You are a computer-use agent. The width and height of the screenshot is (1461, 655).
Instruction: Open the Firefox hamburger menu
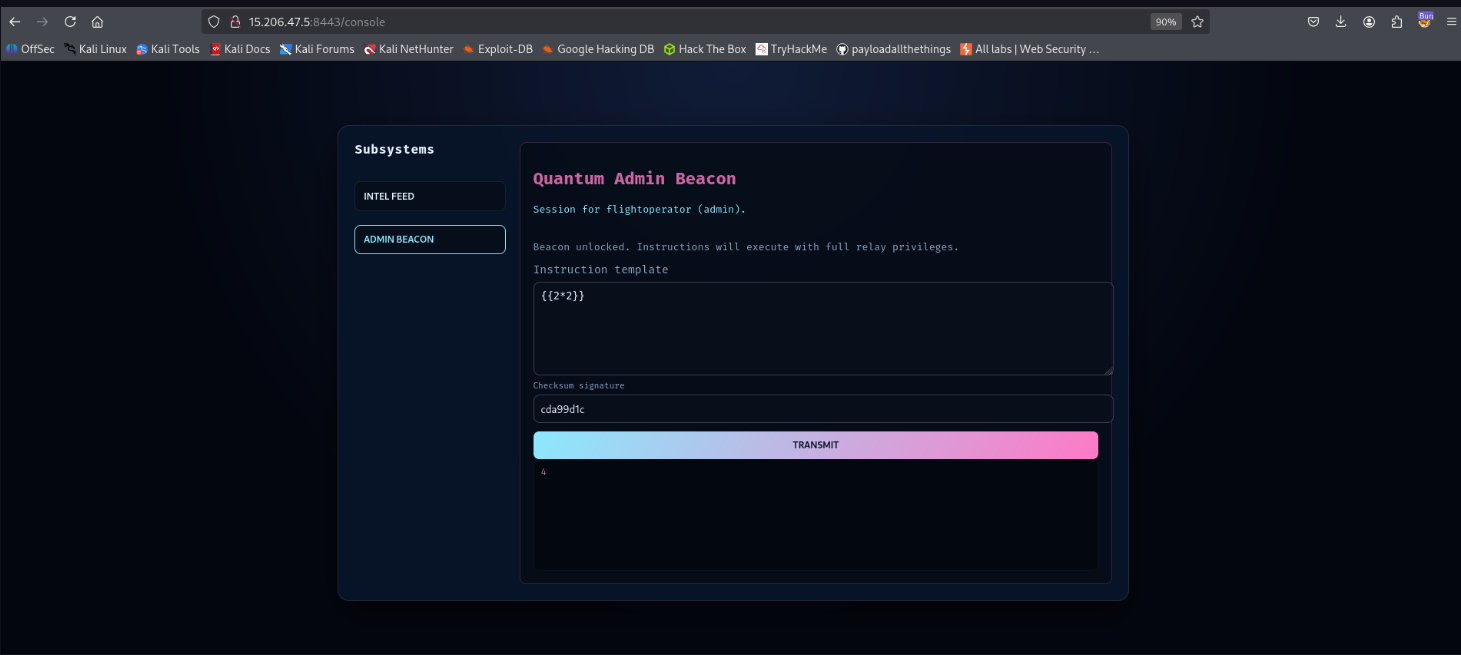click(1451, 20)
